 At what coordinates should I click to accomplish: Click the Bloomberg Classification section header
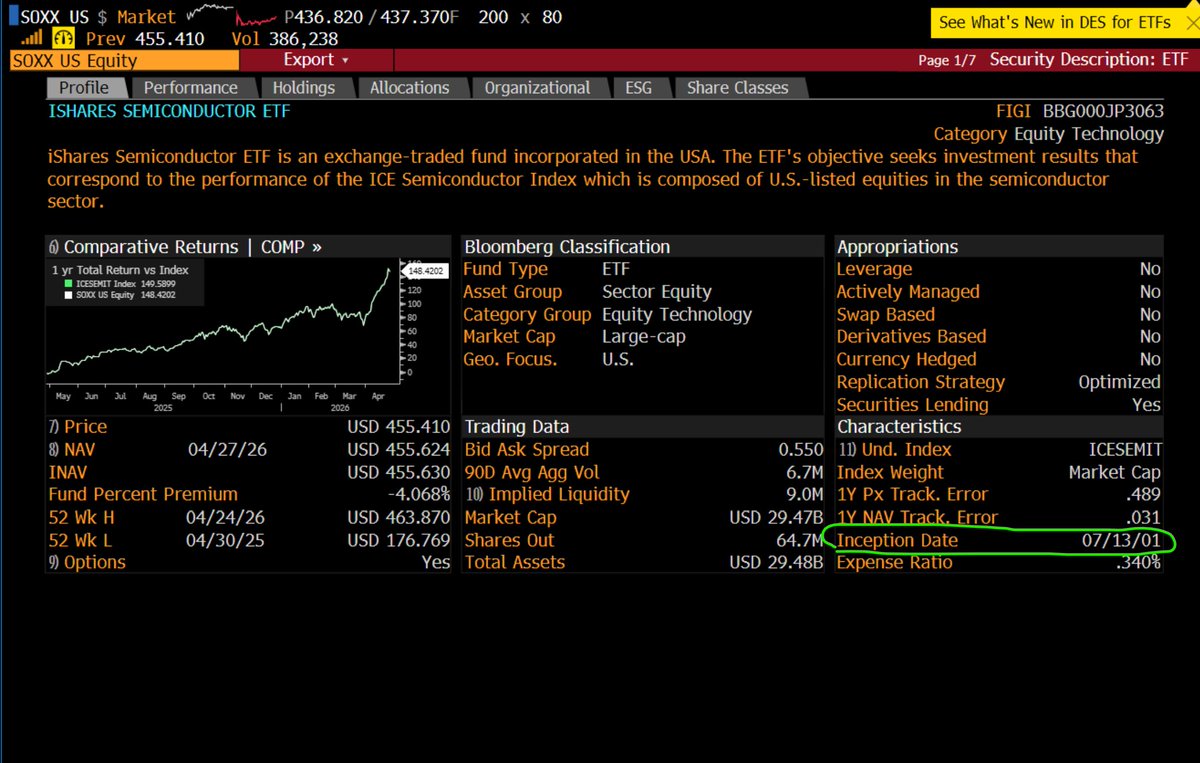point(567,247)
